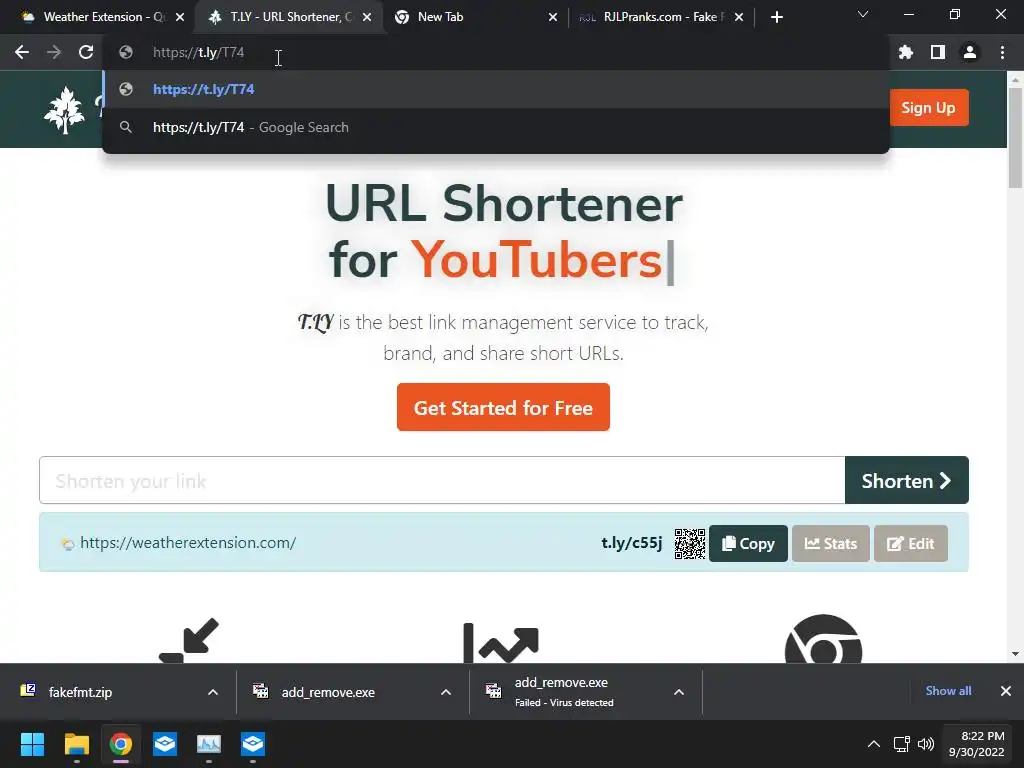
Task: Dismiss the downloads bar
Action: pos(1006,691)
